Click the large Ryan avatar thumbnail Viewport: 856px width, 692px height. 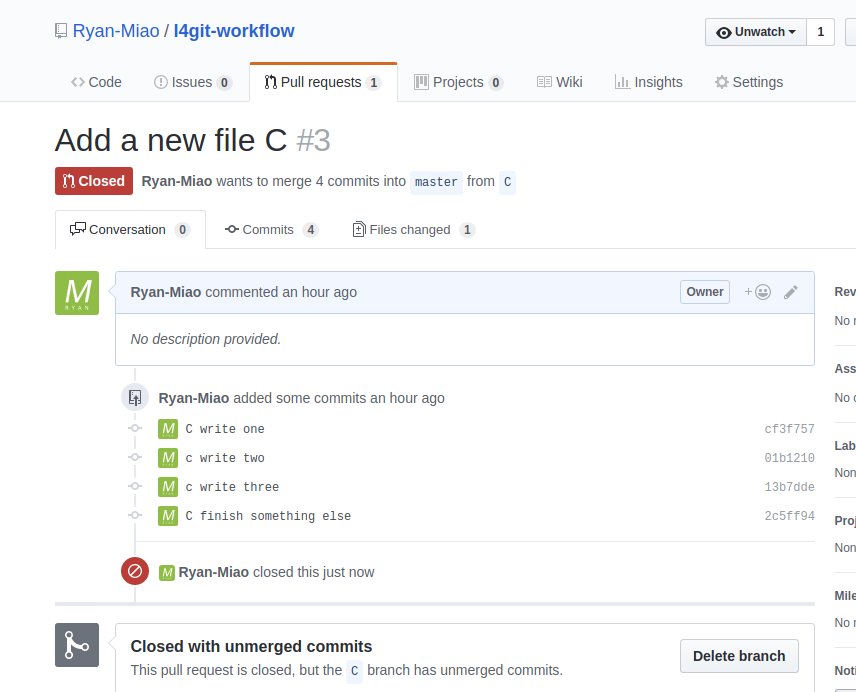point(77,293)
